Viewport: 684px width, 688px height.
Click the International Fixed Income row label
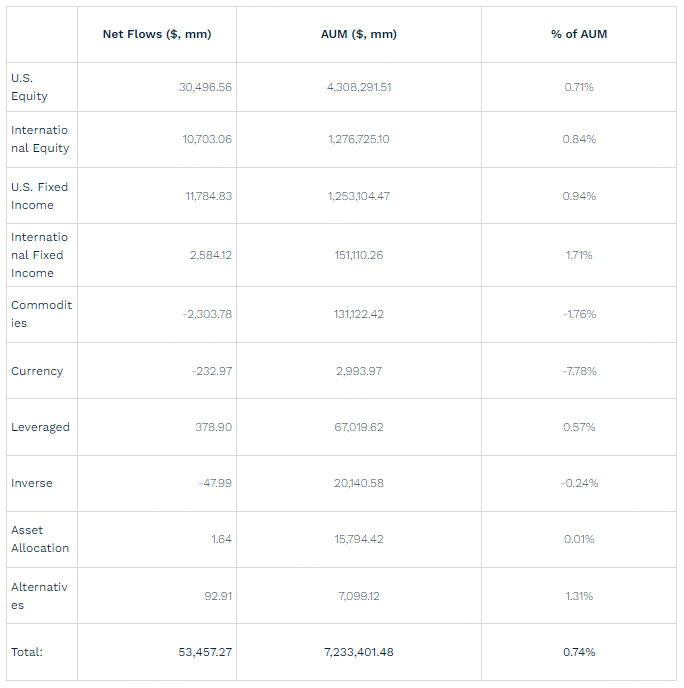click(x=40, y=255)
